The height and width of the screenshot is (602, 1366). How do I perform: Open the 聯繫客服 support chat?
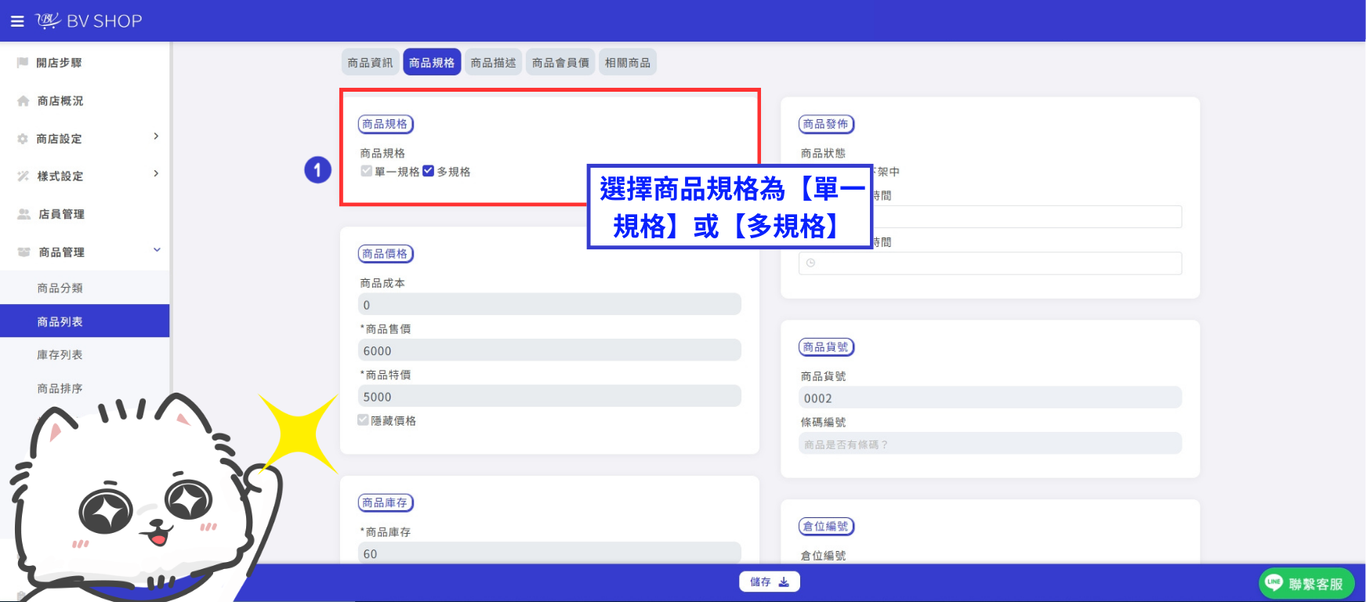pyautogui.click(x=1306, y=583)
